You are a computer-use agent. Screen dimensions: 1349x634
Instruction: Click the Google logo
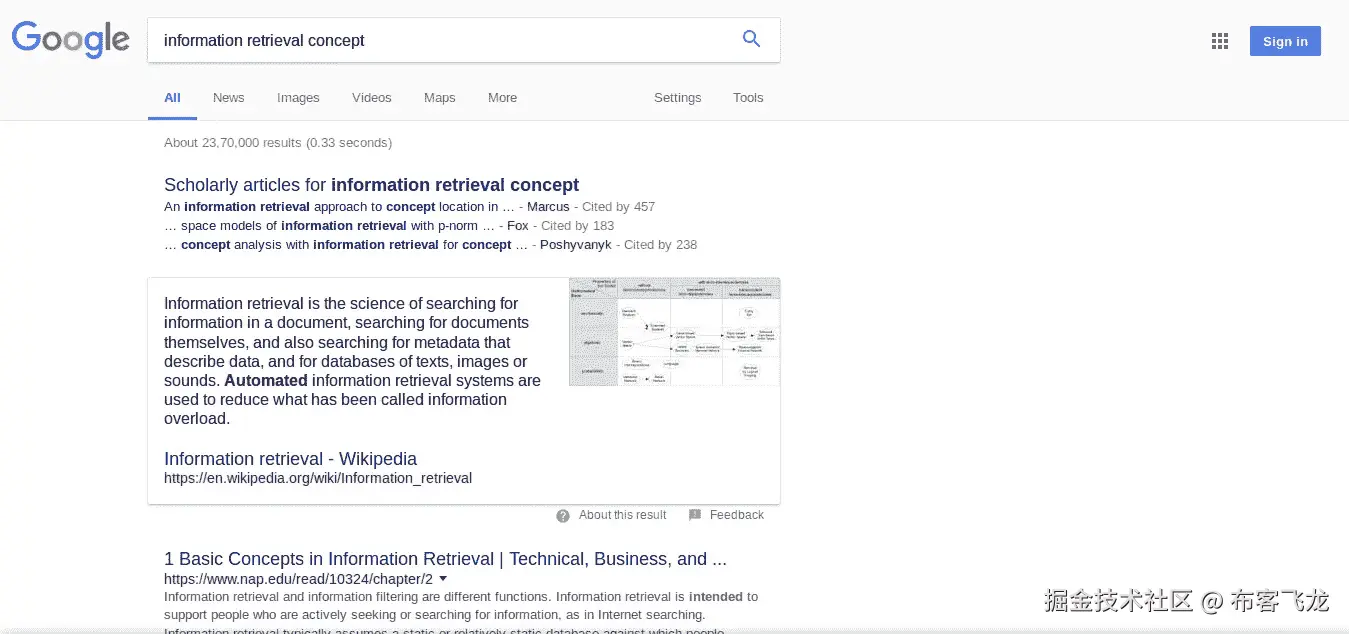coord(70,40)
